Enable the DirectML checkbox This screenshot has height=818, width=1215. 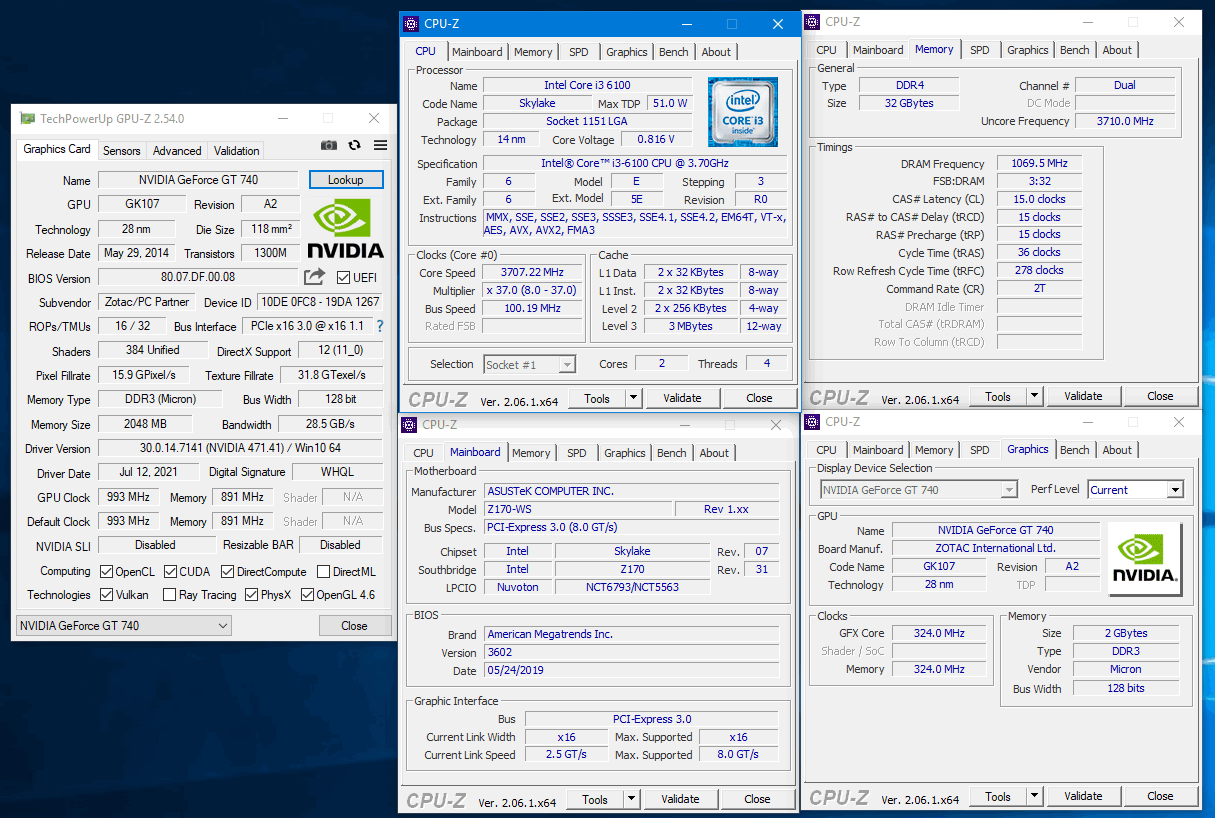point(324,572)
